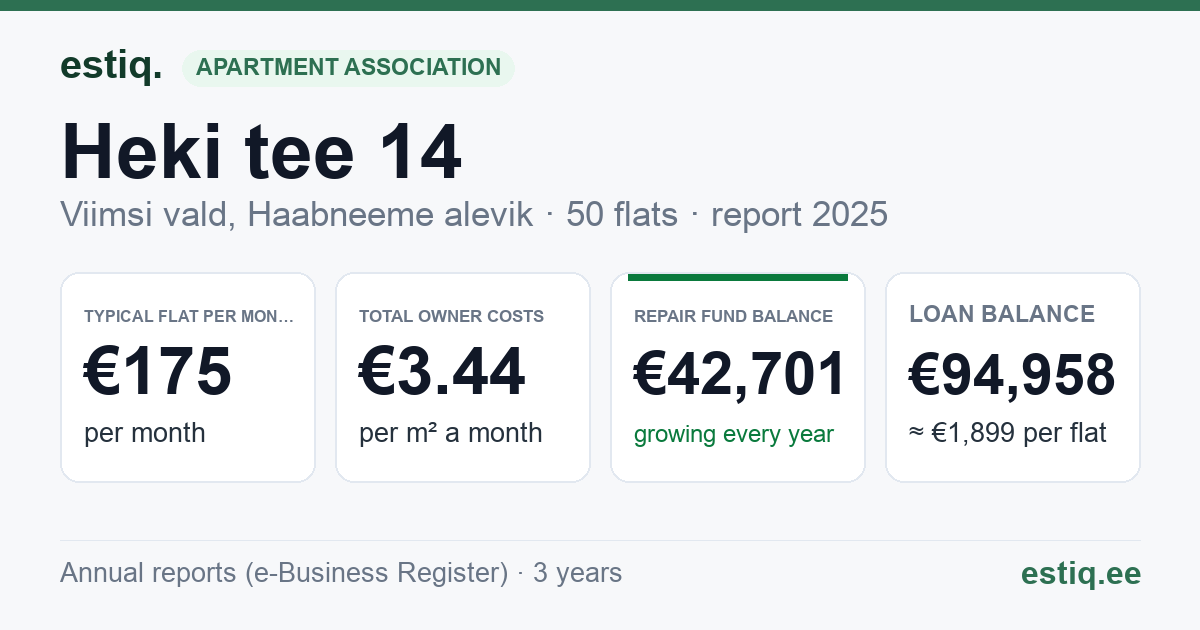Click the €3.44 value
Viewport: 1200px width, 630px height.
pos(442,371)
